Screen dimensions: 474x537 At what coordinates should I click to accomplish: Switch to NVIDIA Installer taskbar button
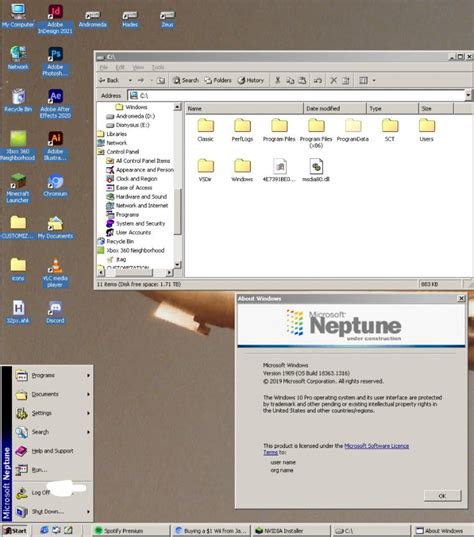292,530
